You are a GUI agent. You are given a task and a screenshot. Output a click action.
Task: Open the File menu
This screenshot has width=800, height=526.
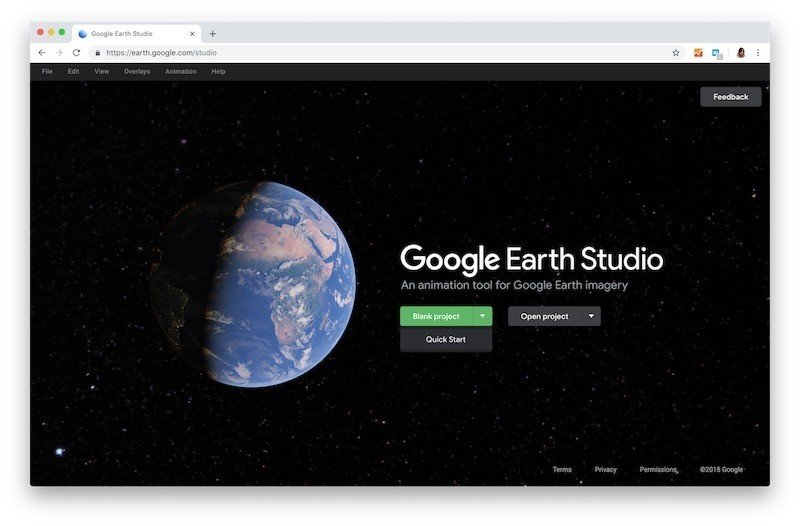47,71
